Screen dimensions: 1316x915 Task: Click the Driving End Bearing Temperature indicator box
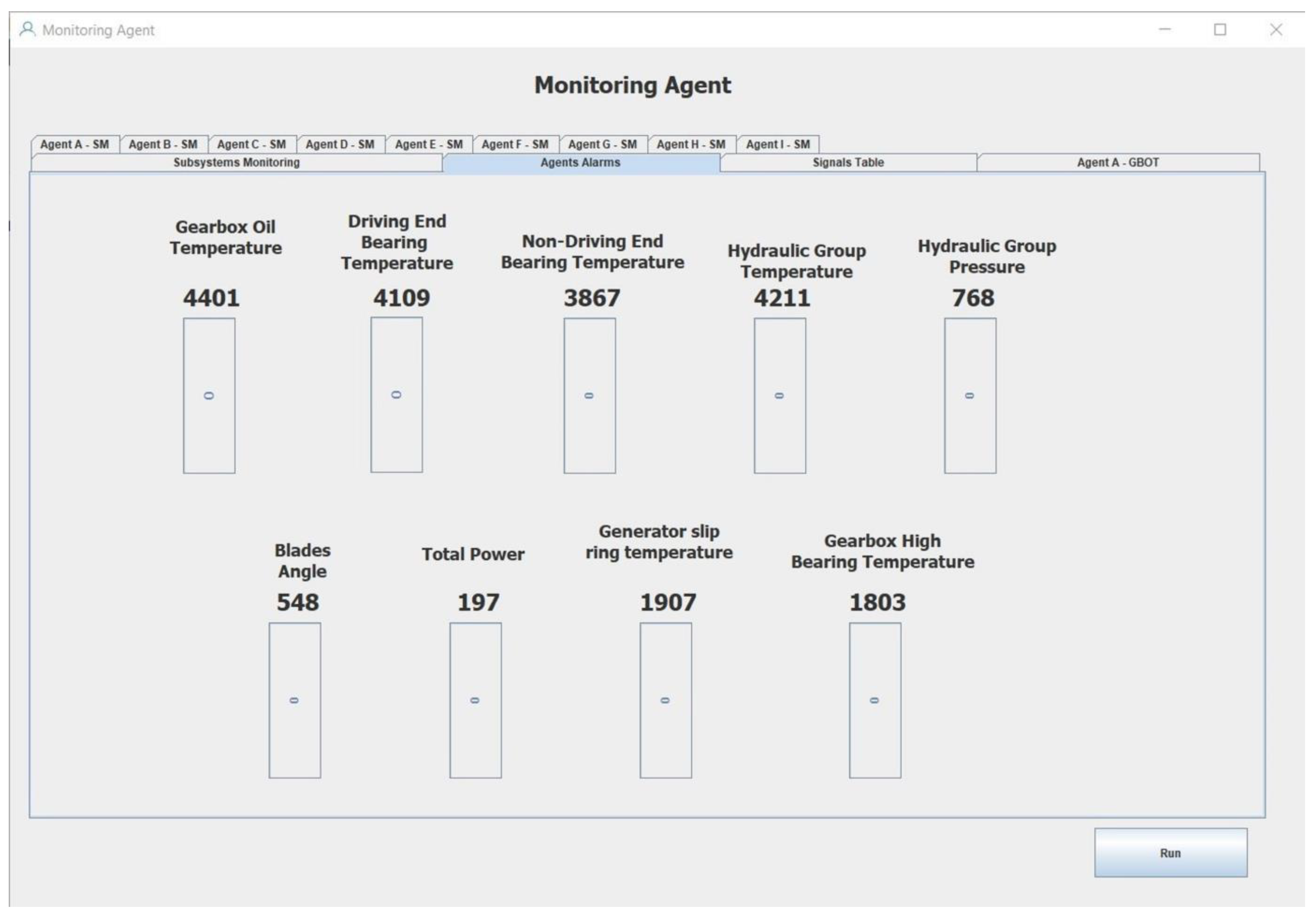(x=397, y=395)
